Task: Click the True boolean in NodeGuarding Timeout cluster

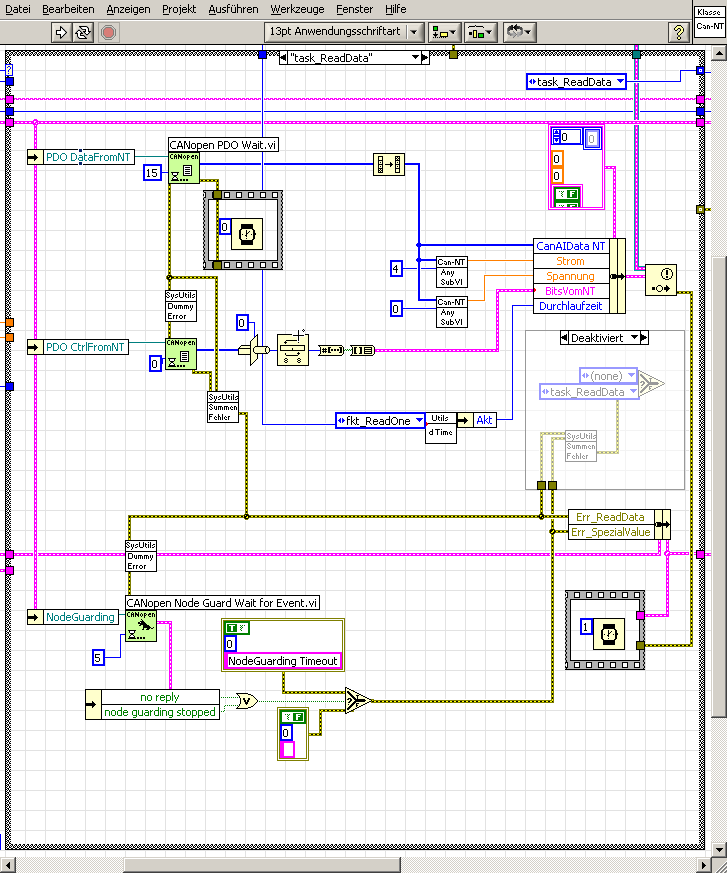Action: click(237, 627)
